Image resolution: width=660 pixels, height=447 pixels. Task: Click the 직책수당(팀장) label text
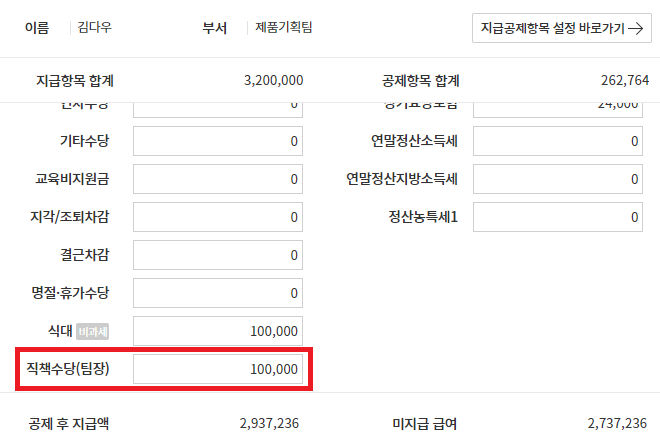[69, 369]
